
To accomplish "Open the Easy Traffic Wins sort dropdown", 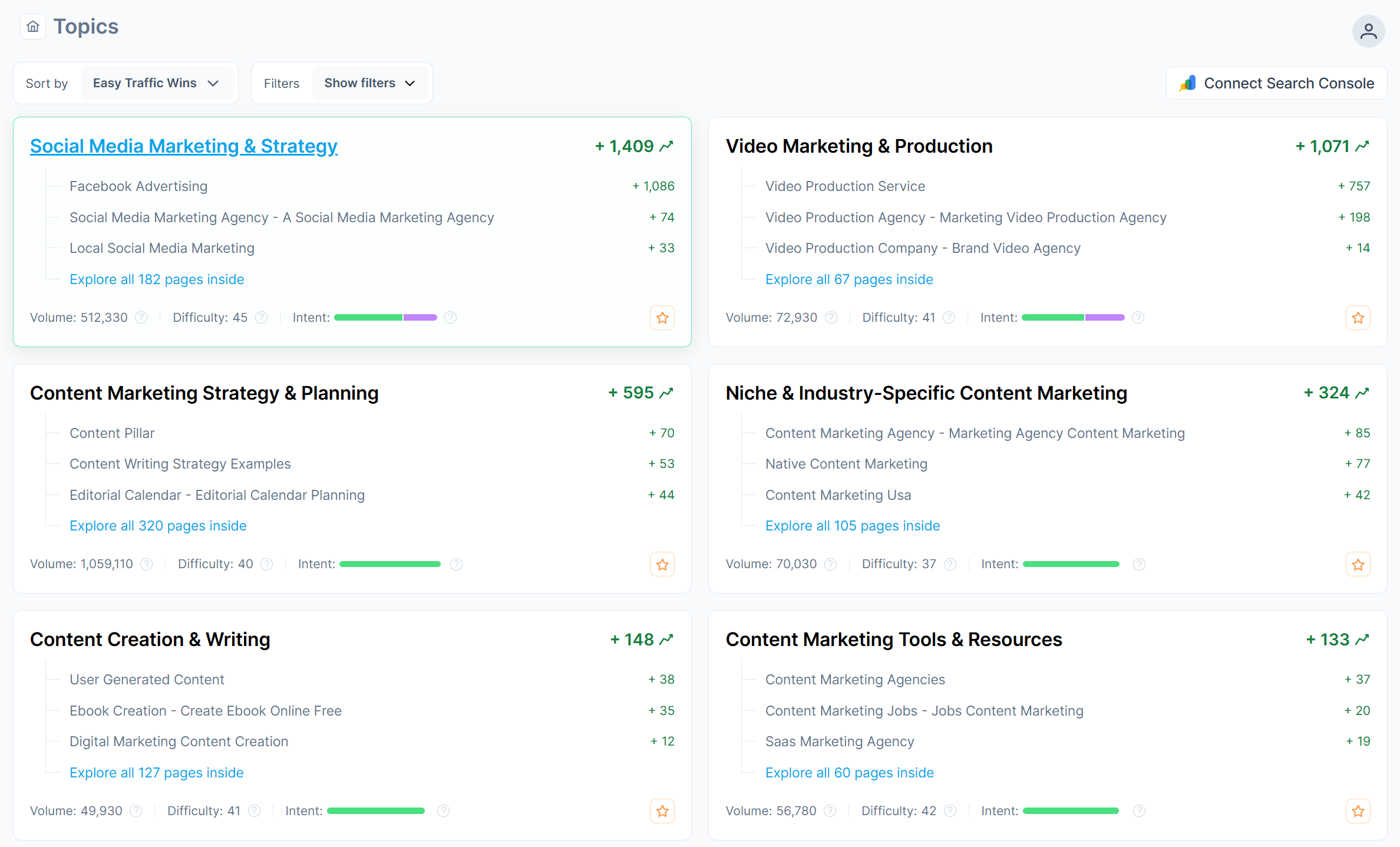I will click(x=156, y=83).
